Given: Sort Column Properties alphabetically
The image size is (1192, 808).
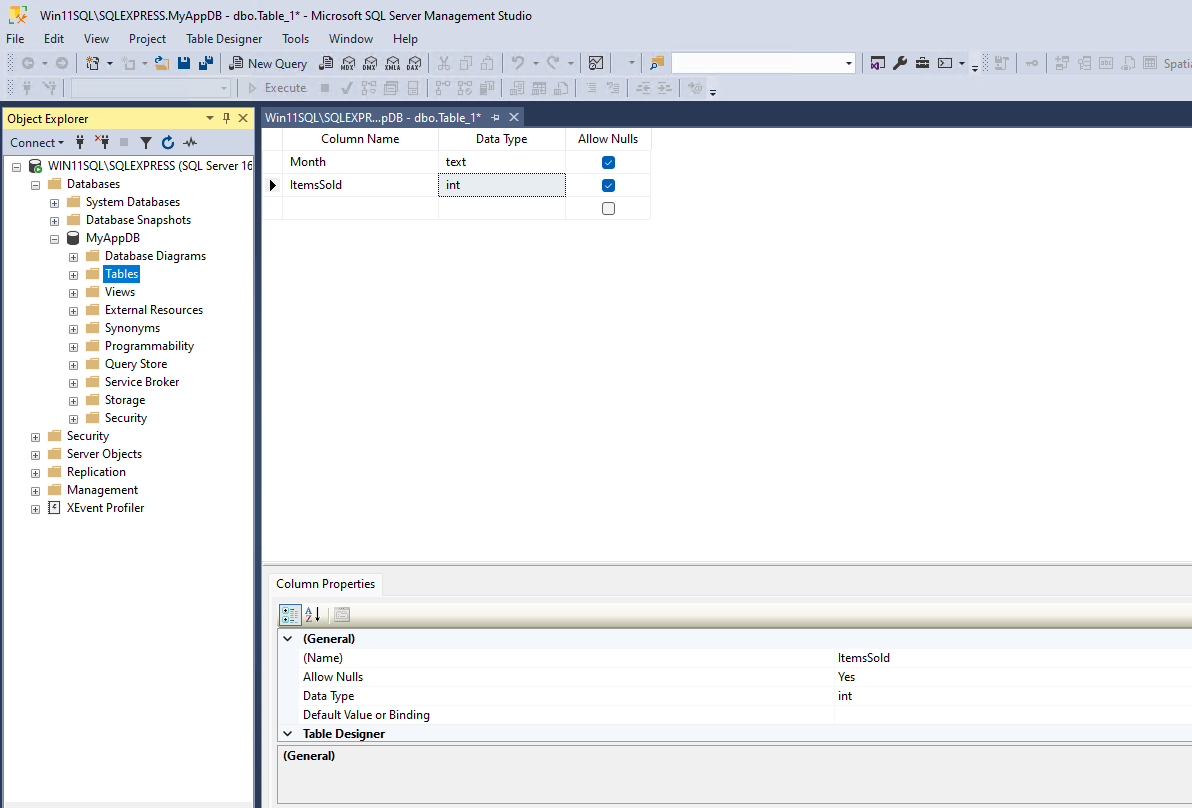Looking at the screenshot, I should [x=312, y=614].
